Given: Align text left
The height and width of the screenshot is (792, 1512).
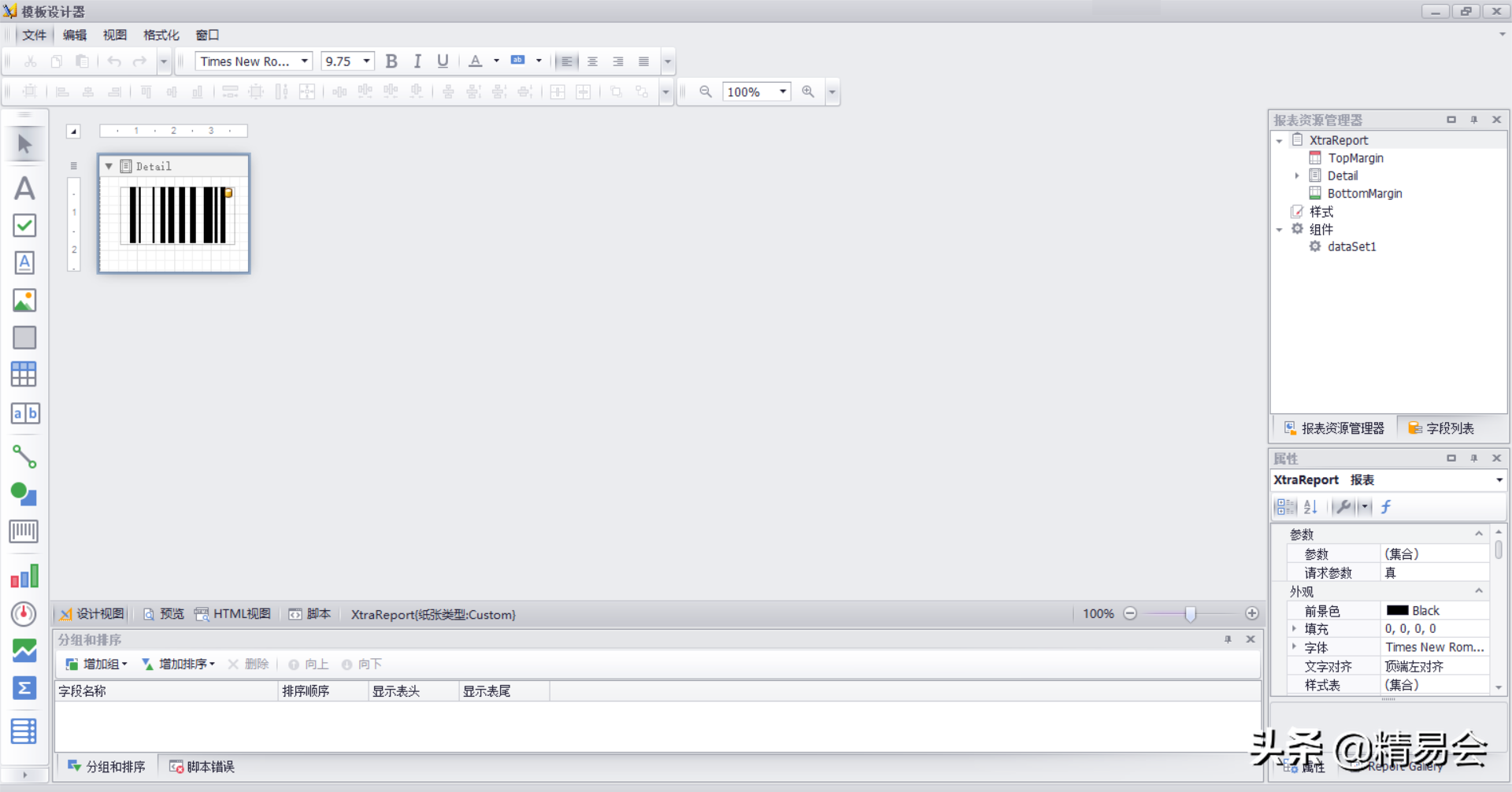Looking at the screenshot, I should pos(567,61).
